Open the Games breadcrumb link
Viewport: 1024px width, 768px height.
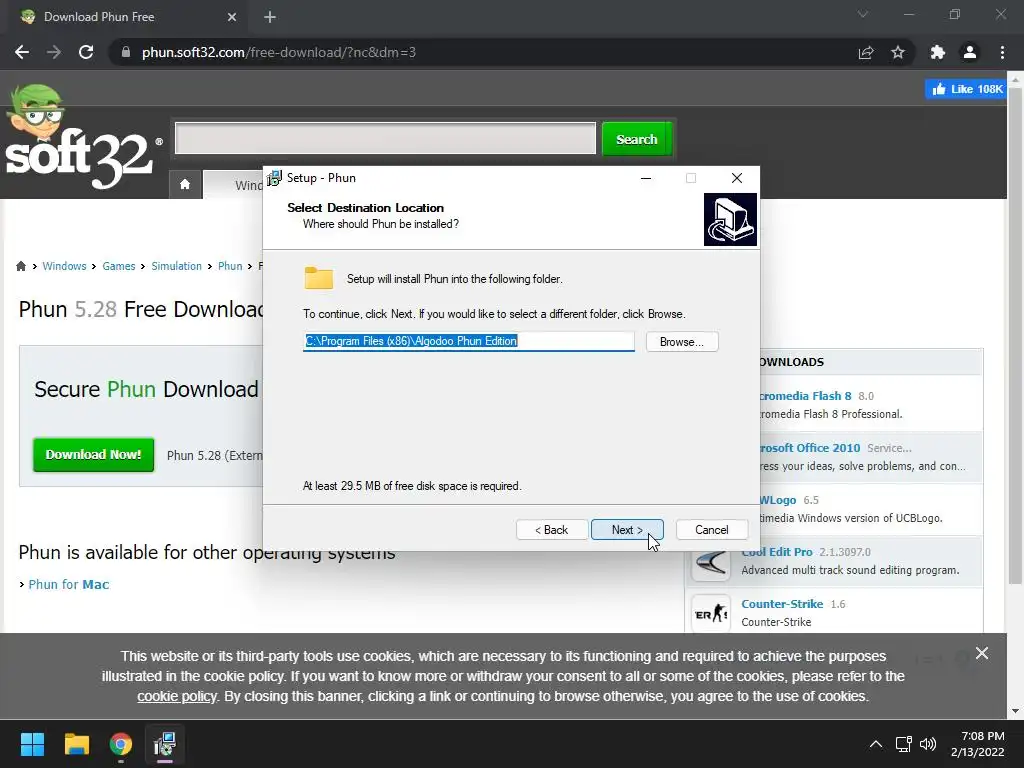click(119, 266)
